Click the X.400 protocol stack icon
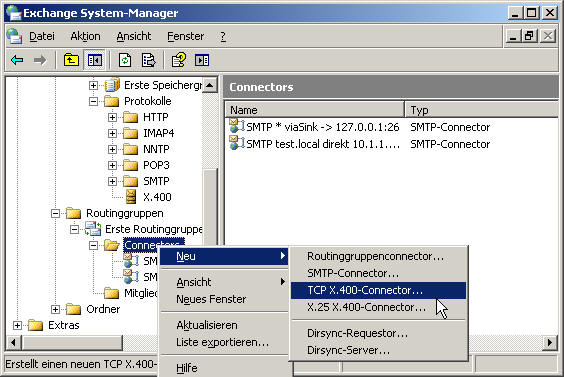Image resolution: width=564 pixels, height=377 pixels. [x=131, y=197]
